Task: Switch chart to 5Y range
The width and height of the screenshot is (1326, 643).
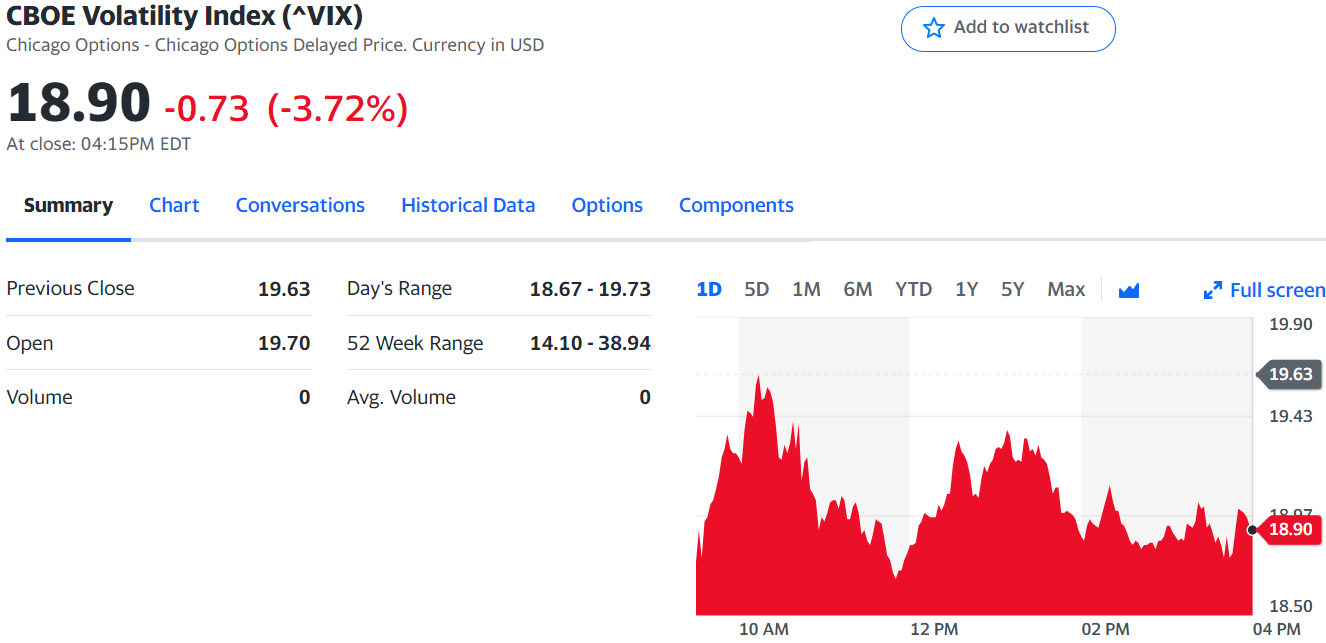Action: point(1013,289)
